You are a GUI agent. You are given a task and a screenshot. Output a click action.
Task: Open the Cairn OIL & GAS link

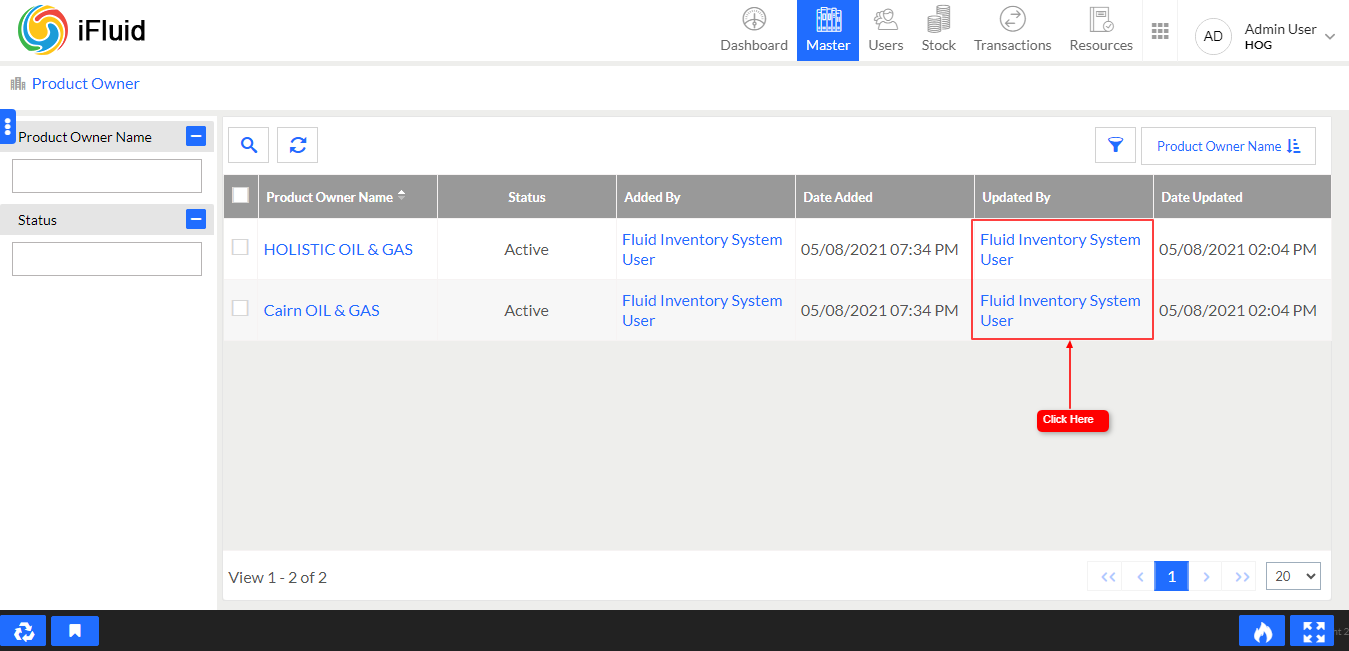tap(322, 311)
